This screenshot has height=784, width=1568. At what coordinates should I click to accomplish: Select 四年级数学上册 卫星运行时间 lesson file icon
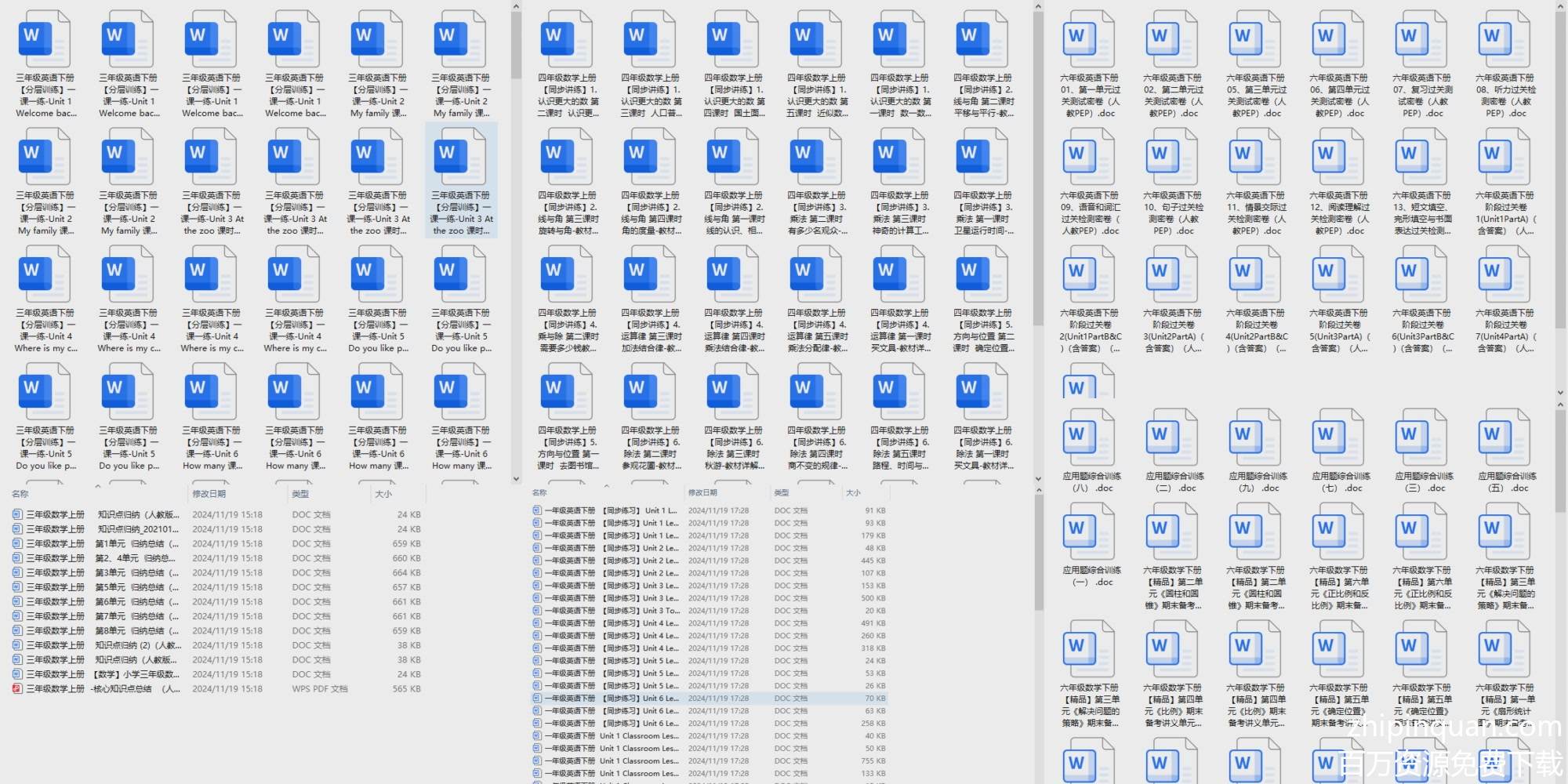(982, 161)
